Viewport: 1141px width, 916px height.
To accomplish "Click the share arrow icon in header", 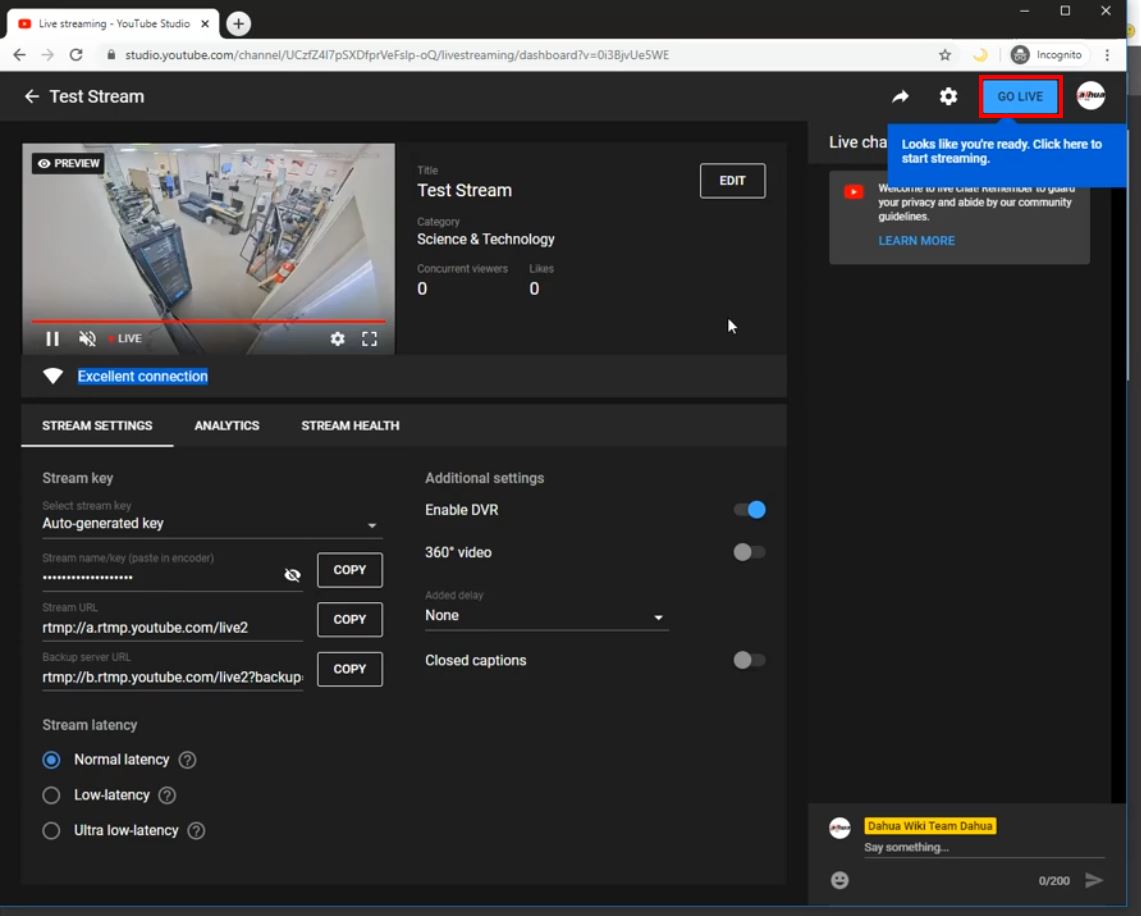I will 900,97.
